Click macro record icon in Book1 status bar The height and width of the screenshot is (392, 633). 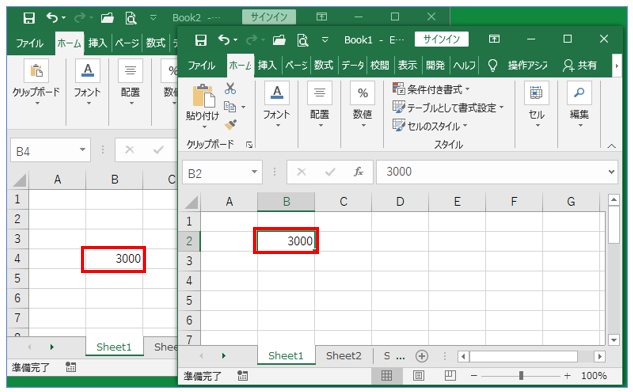pyautogui.click(x=242, y=376)
